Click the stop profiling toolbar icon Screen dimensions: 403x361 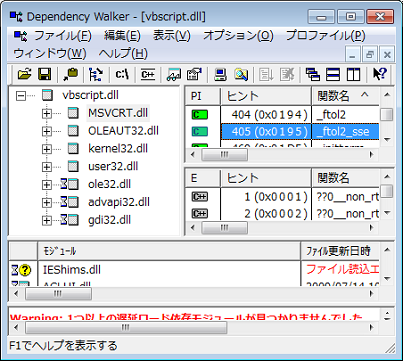pos(287,74)
